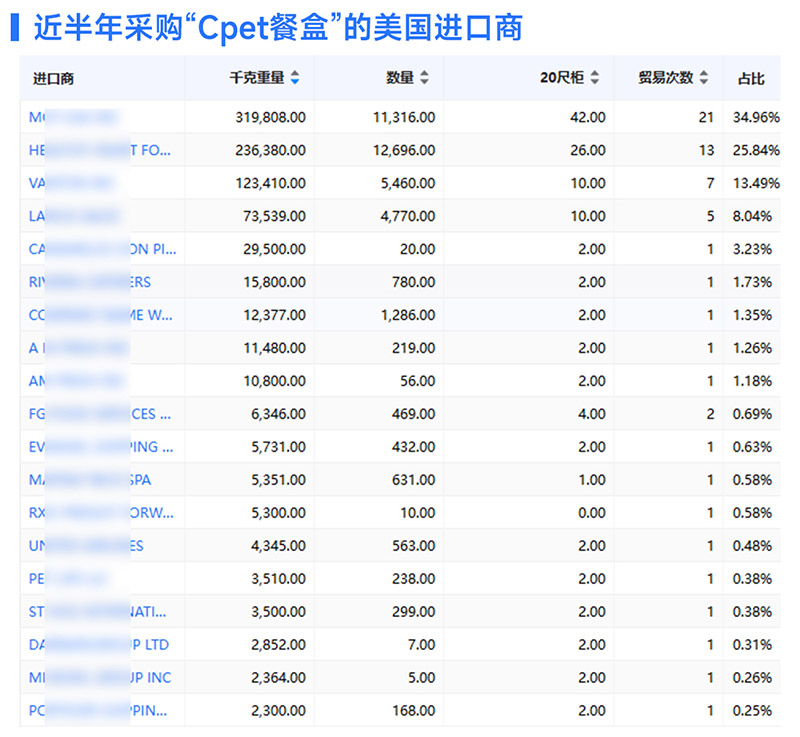Click the page title about Cpet餐盒
This screenshot has width=800, height=737.
(x=278, y=28)
